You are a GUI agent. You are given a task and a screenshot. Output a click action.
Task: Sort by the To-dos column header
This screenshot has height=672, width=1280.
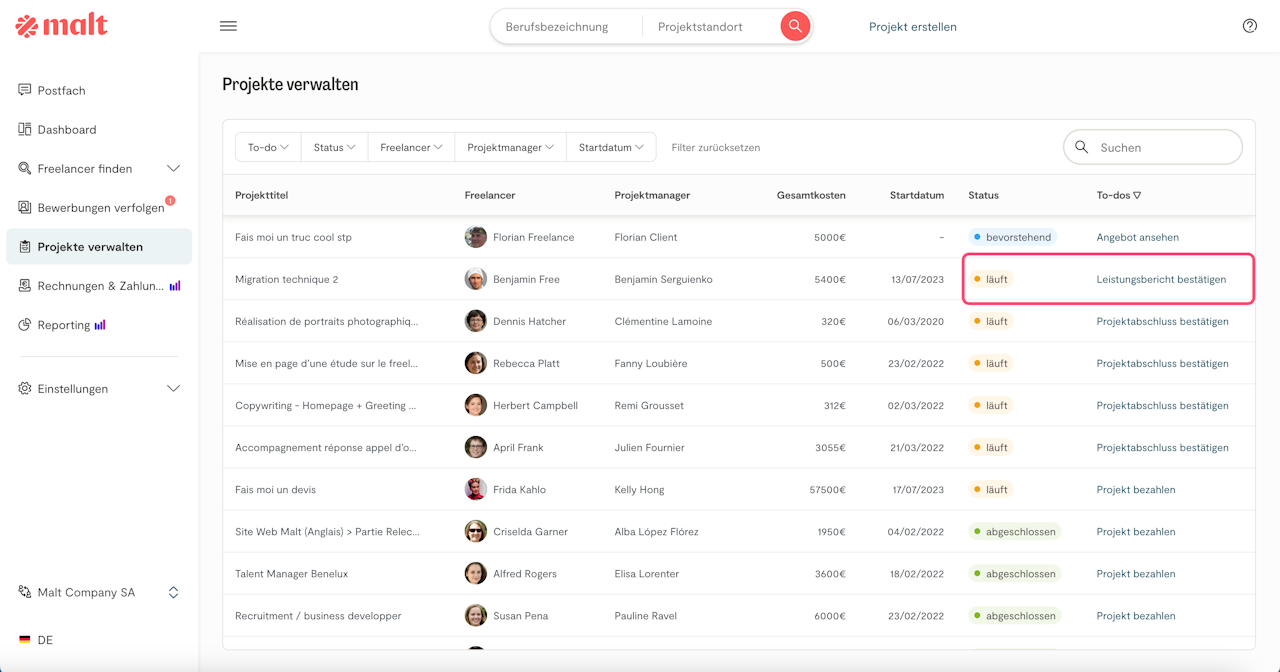tap(1118, 195)
